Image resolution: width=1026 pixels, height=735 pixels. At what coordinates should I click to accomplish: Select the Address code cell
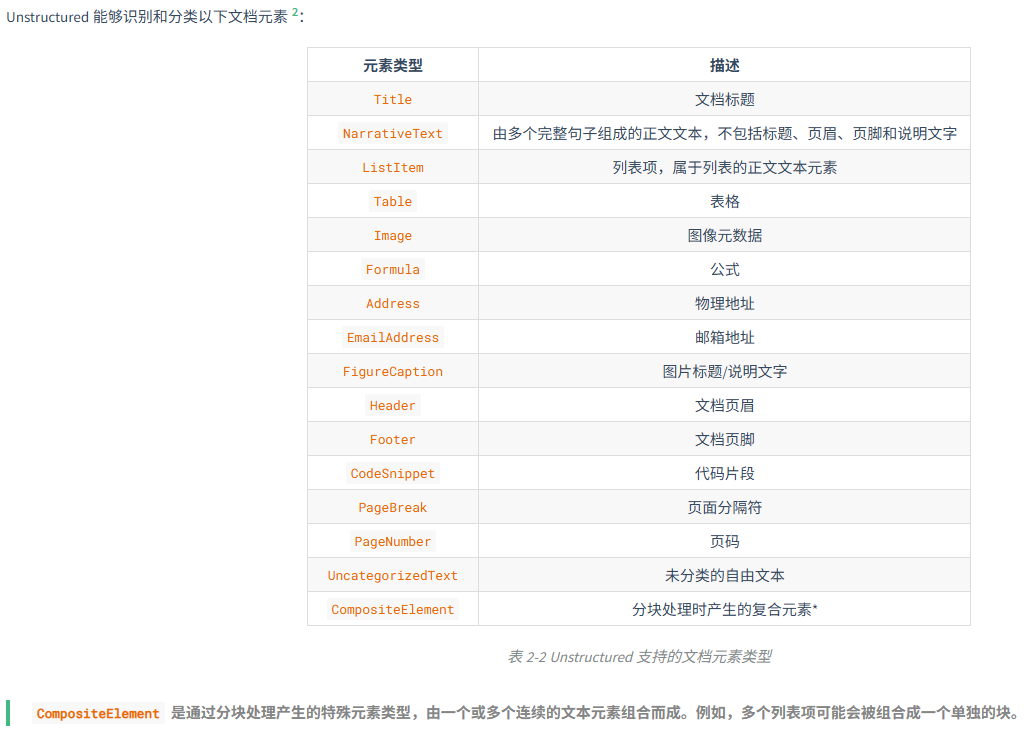tap(393, 304)
